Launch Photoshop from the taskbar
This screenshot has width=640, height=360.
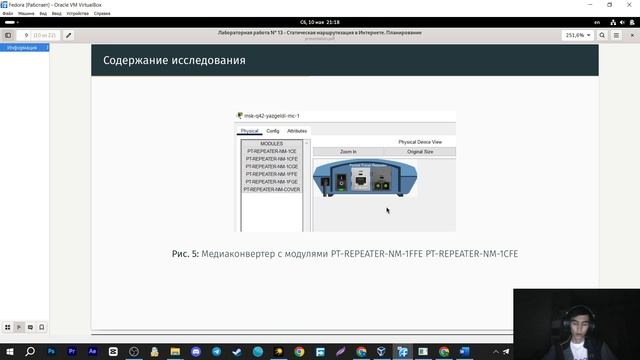(x=51, y=351)
